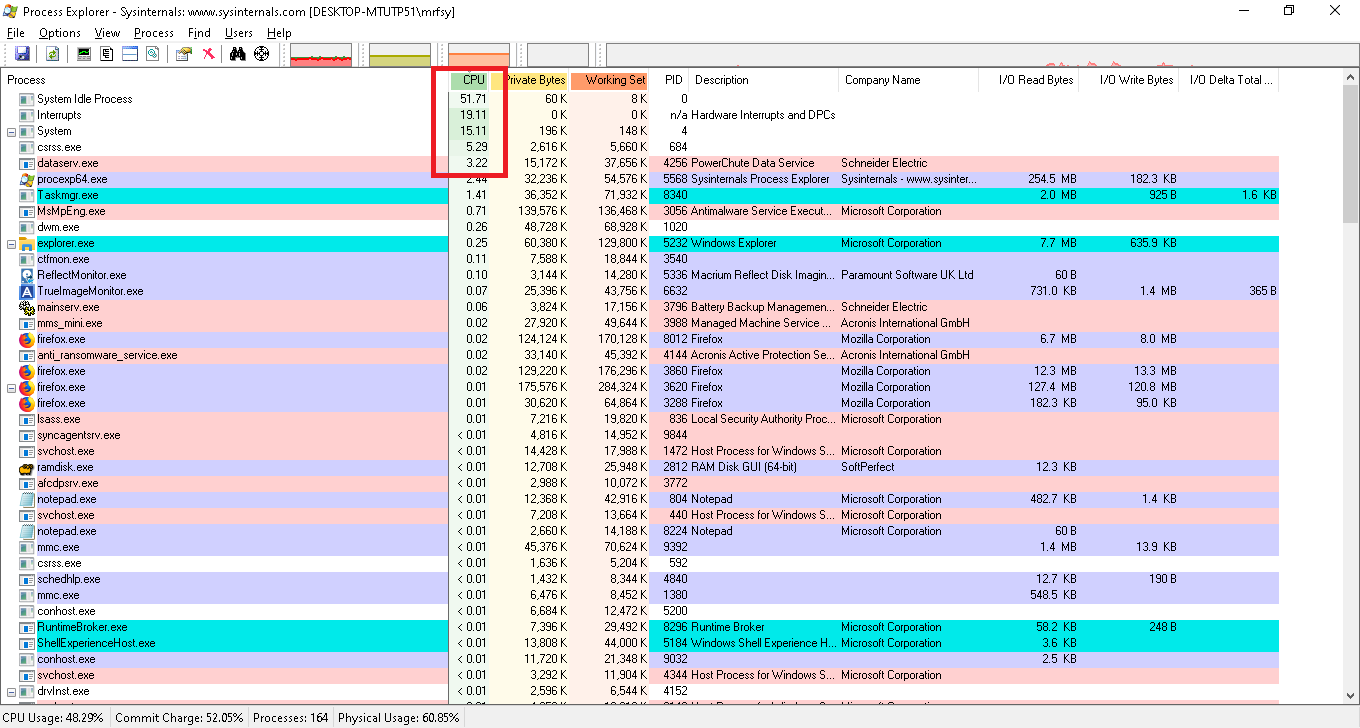Open System Information via its toolbar icon
This screenshot has height=728, width=1360.
point(85,53)
